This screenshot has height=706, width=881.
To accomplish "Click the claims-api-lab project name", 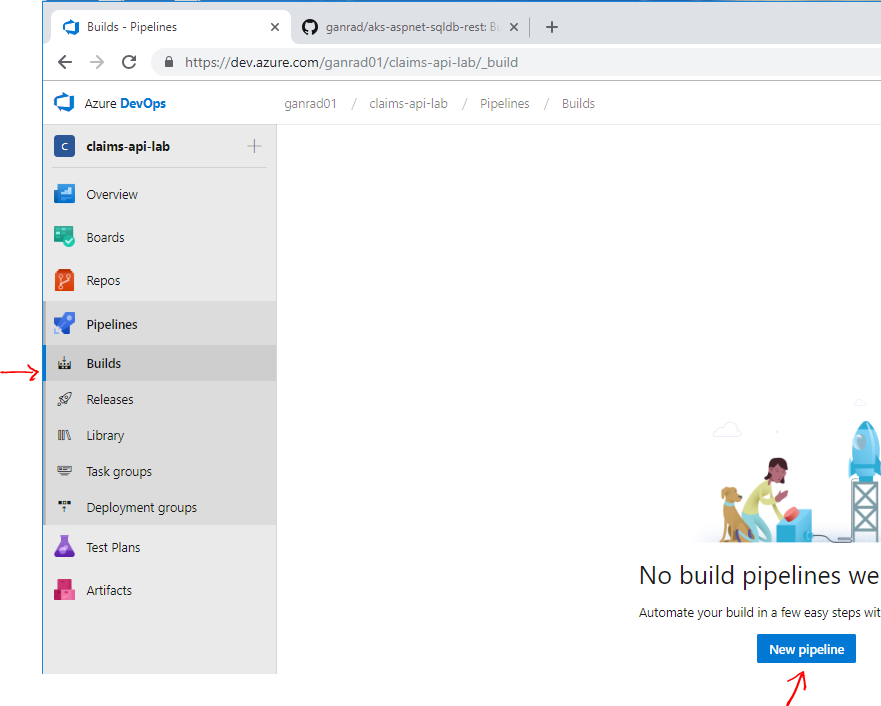I will (x=128, y=147).
